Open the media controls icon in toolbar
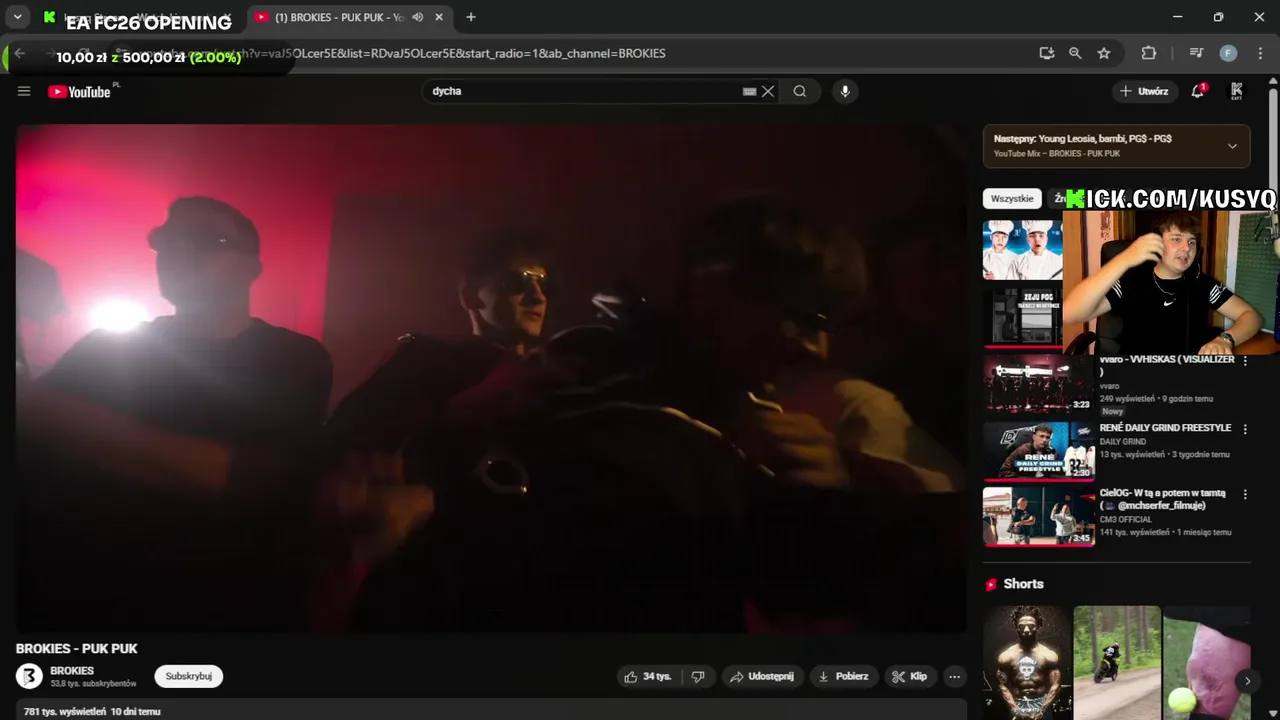Image resolution: width=1280 pixels, height=720 pixels. point(1196,53)
